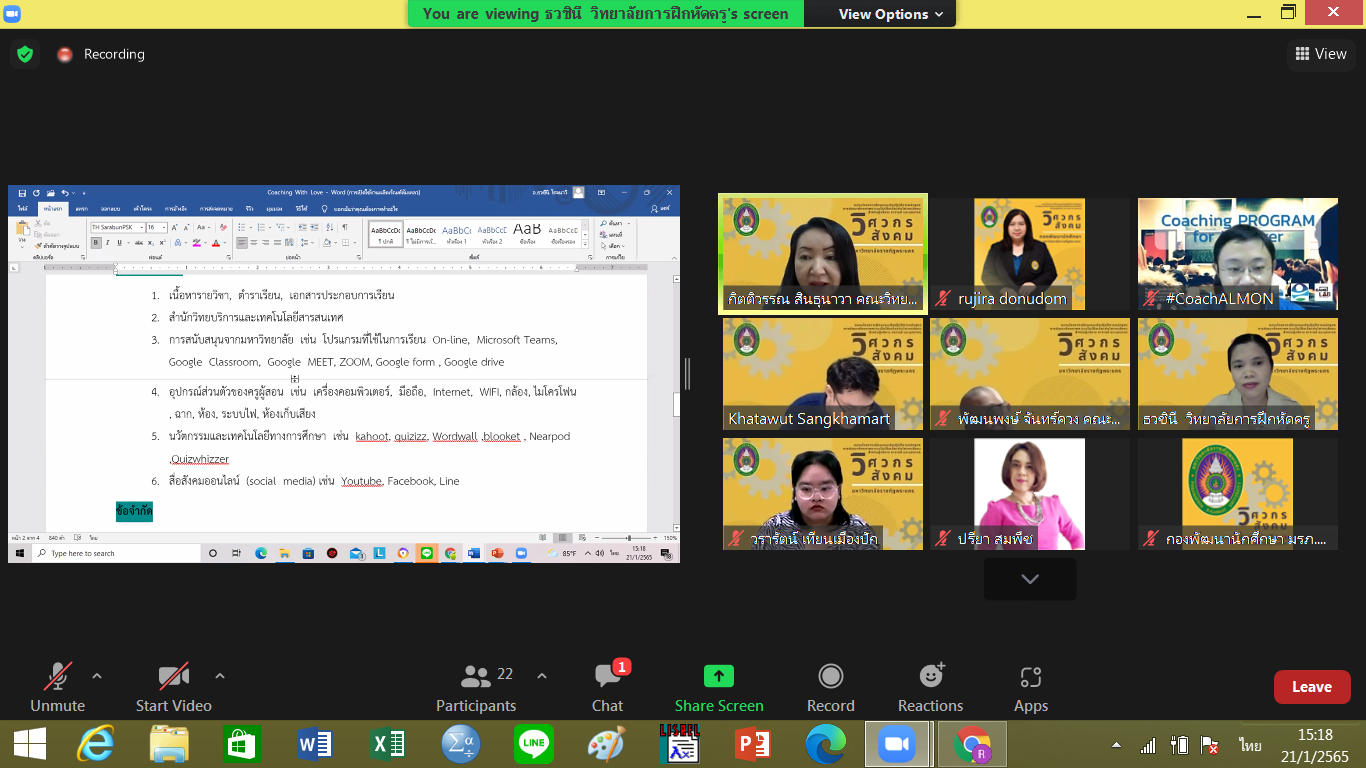Open LISREL program from the taskbar

click(x=679, y=744)
